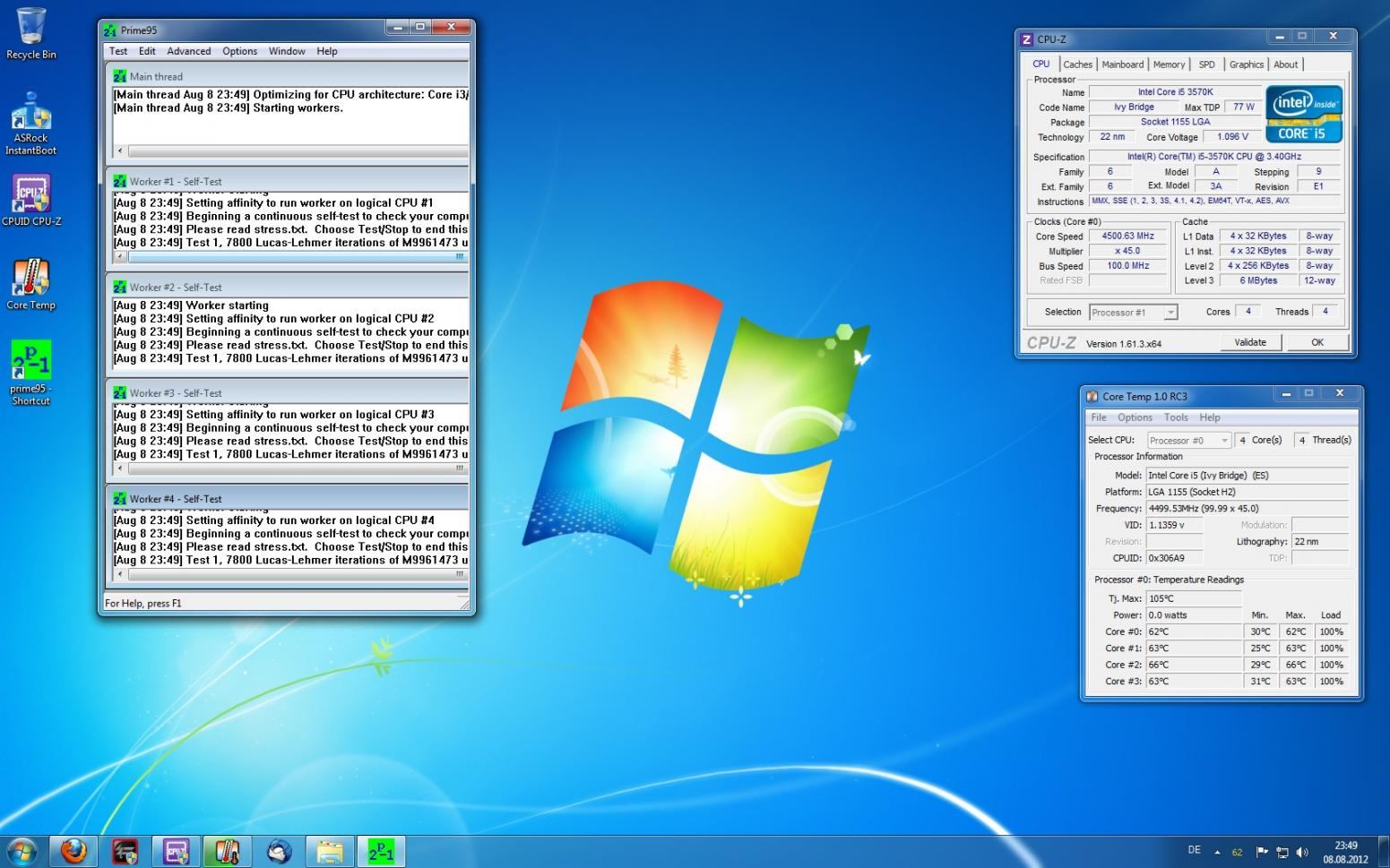Open Thunderbird from the taskbar
This screenshot has width=1390, height=868.
click(x=279, y=850)
